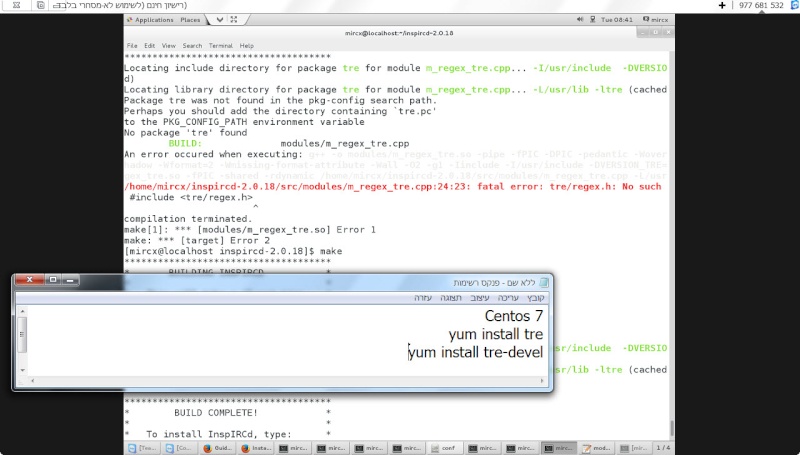
Task: Click Notepad vertical scrollbar up arrow
Action: (22, 311)
